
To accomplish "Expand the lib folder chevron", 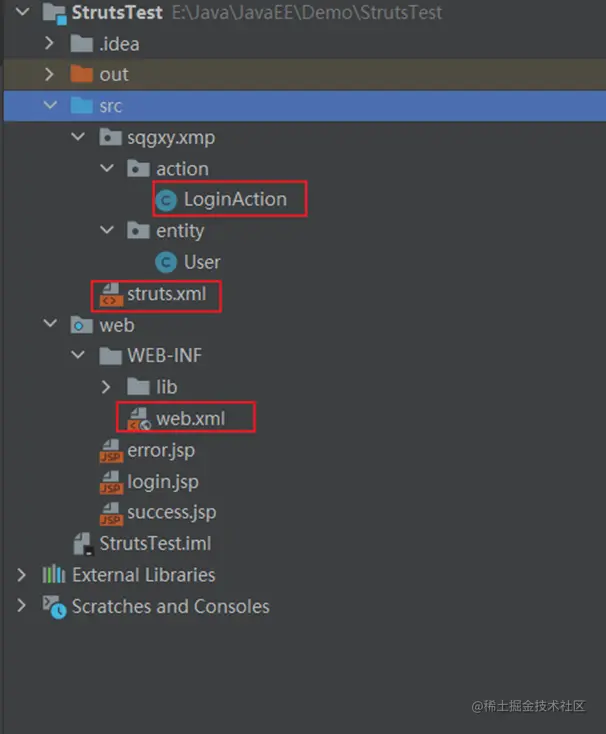I will tap(106, 387).
